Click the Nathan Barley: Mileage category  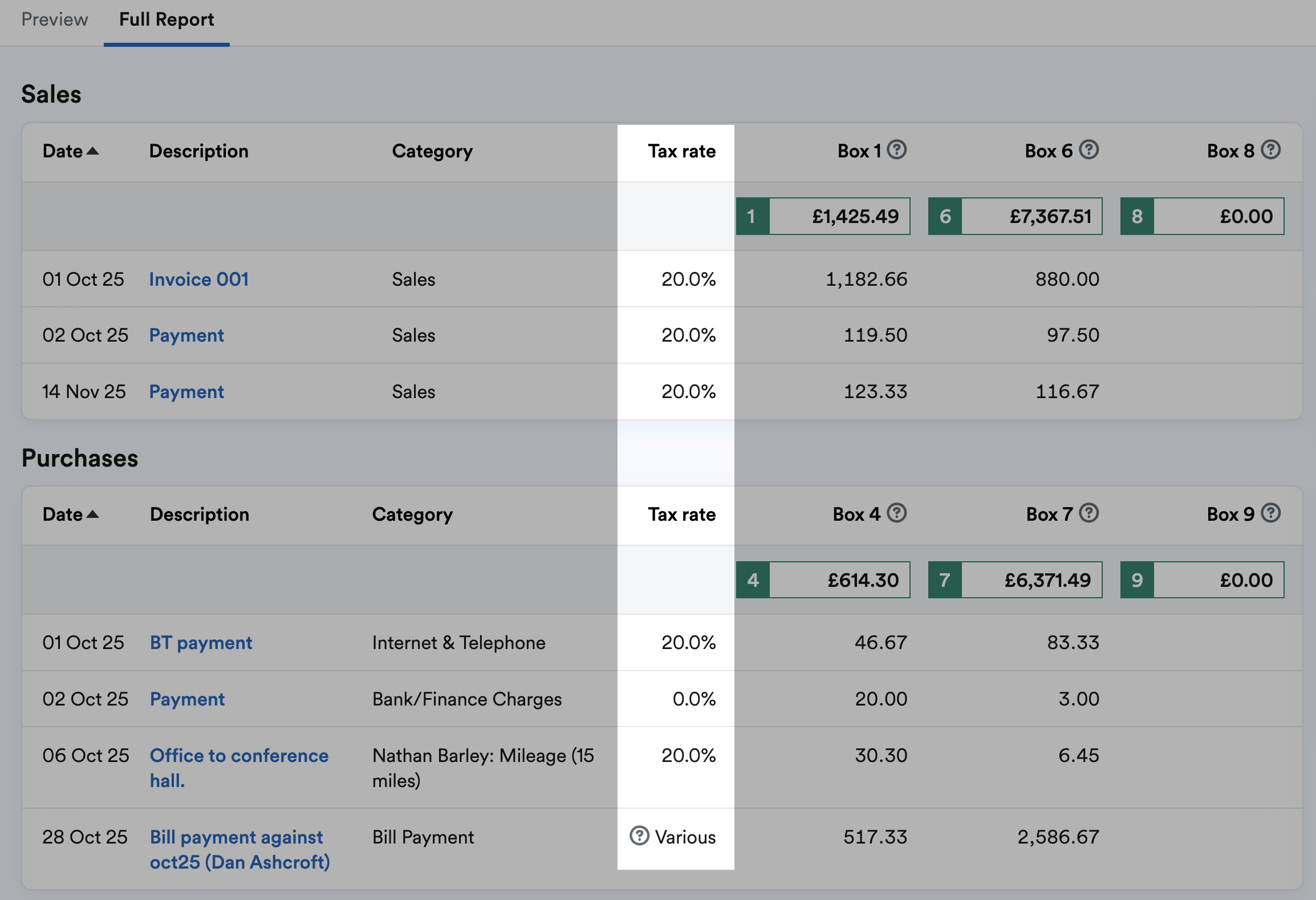(484, 768)
